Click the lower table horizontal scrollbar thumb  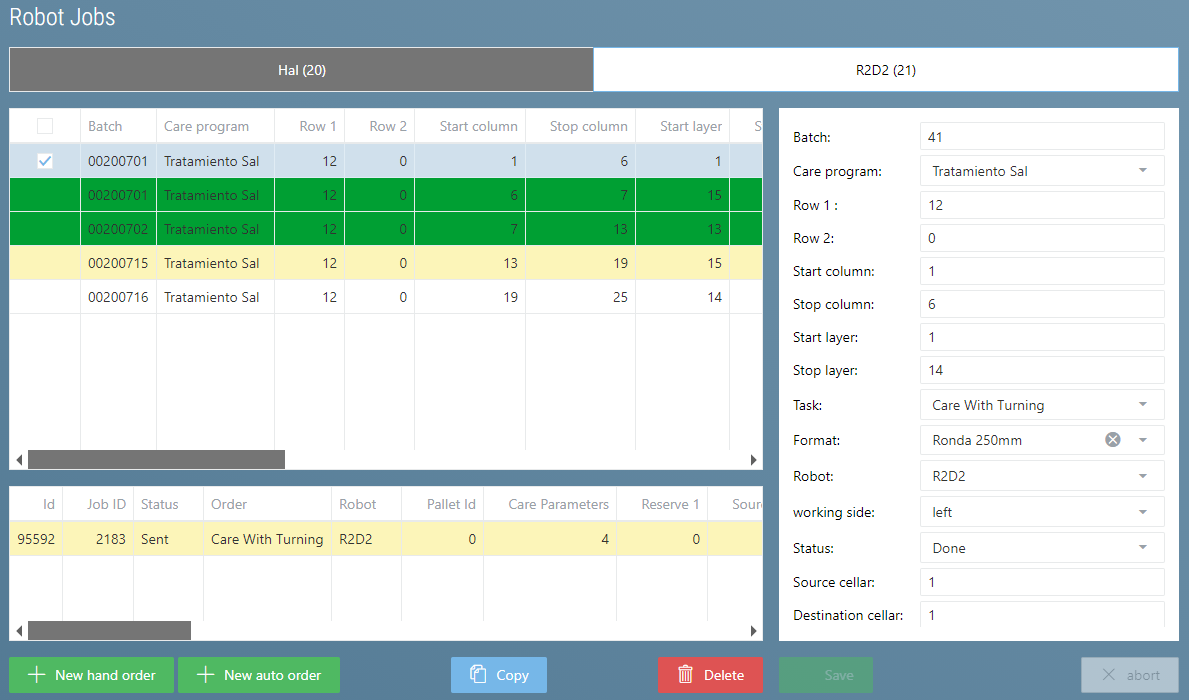109,630
